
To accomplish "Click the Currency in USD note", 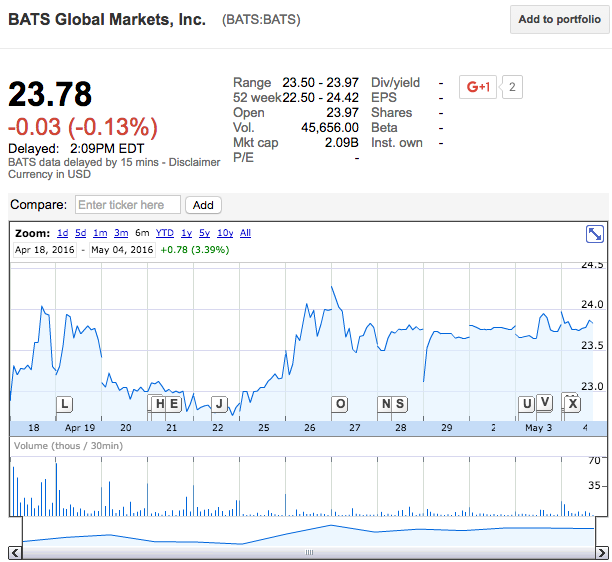I will pos(50,174).
